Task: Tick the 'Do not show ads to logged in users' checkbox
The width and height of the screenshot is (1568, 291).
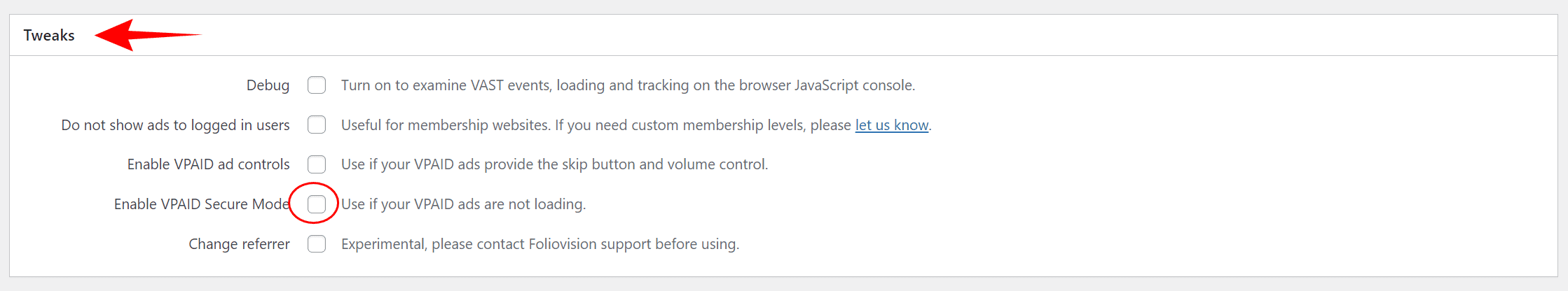Action: pos(317,125)
